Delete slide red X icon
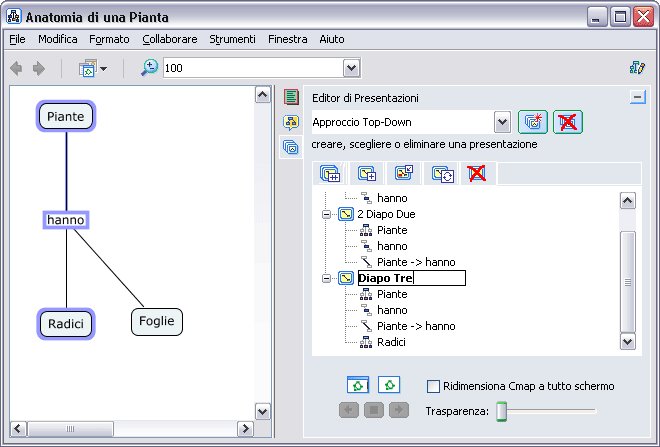The height and width of the screenshot is (447, 660). [x=476, y=173]
